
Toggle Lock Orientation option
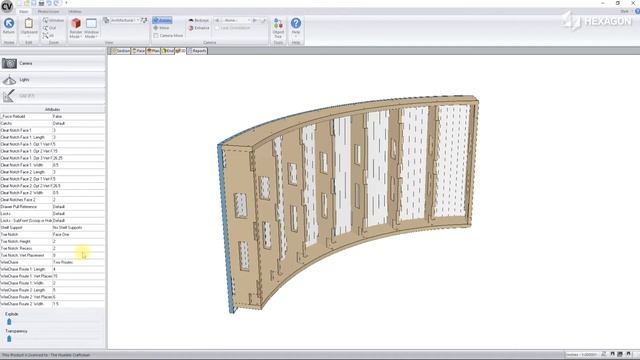point(233,28)
